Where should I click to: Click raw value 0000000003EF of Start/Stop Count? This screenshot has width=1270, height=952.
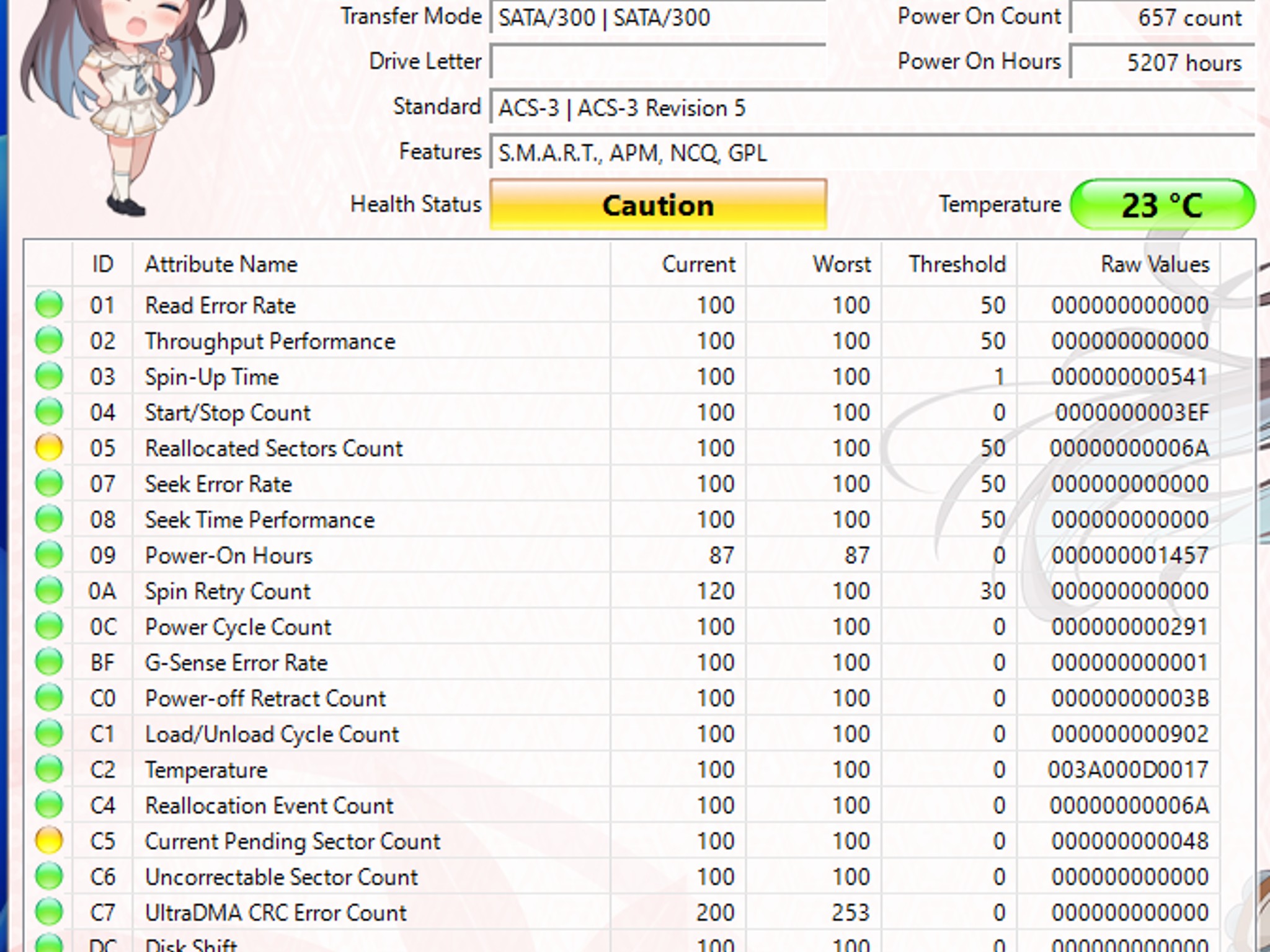click(1132, 412)
